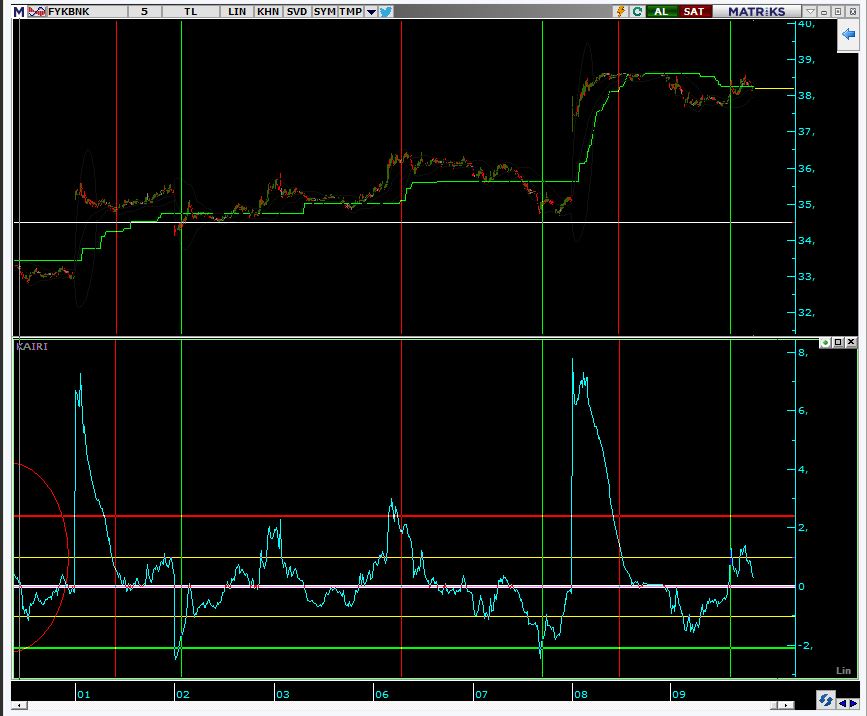Maximize the chart window
Screen dimensions: 867x716
click(838, 11)
